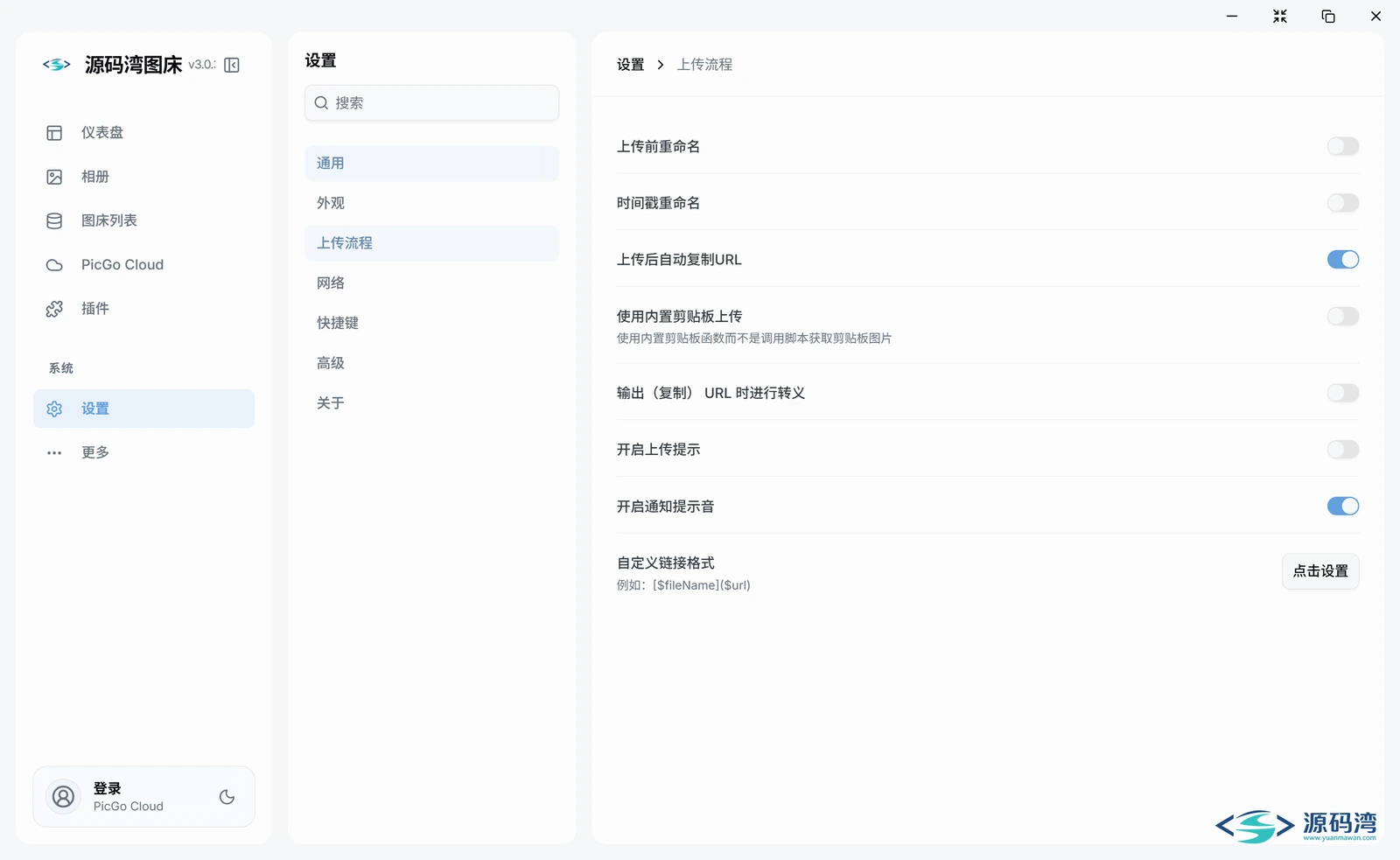Viewport: 1400px width, 860px height.
Task: Select the 上传流程 settings section
Action: (x=432, y=243)
